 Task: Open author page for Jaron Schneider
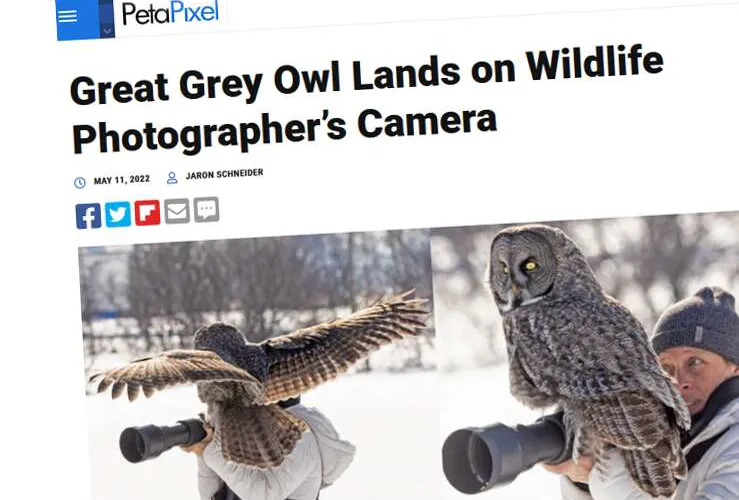224,174
